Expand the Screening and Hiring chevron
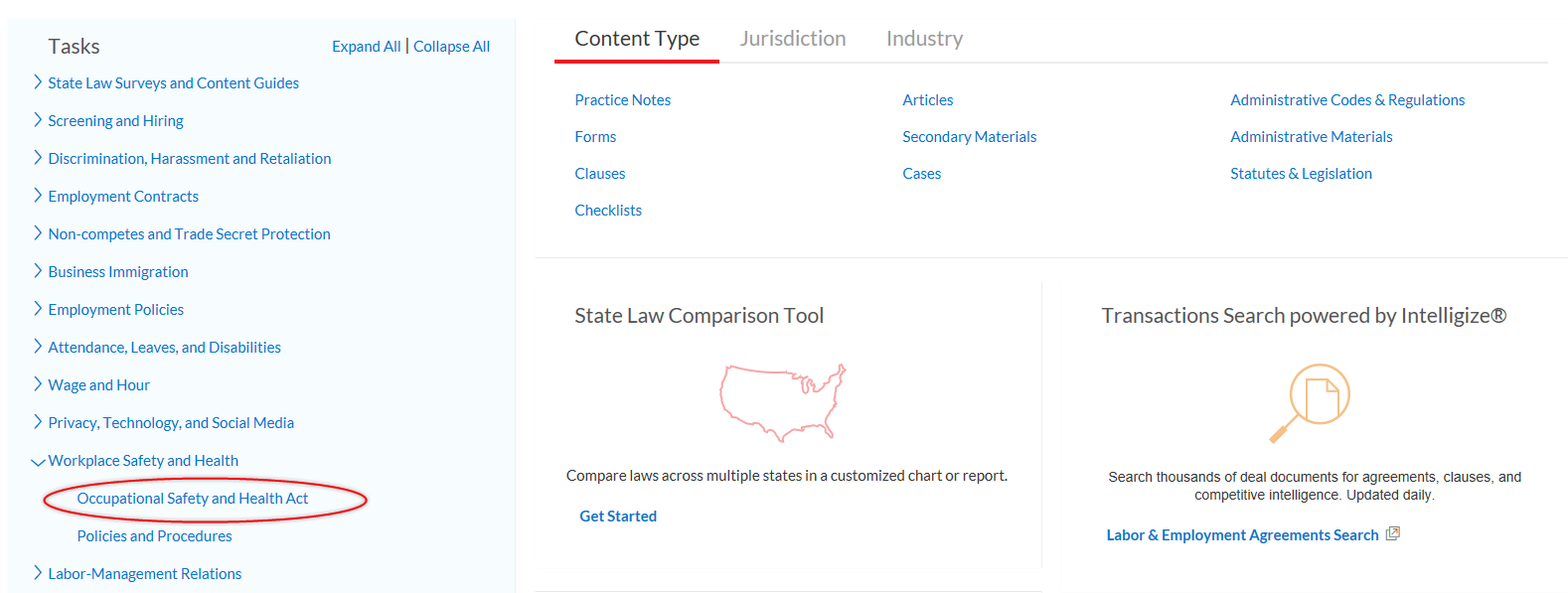Image resolution: width=1568 pixels, height=593 pixels. coord(38,120)
